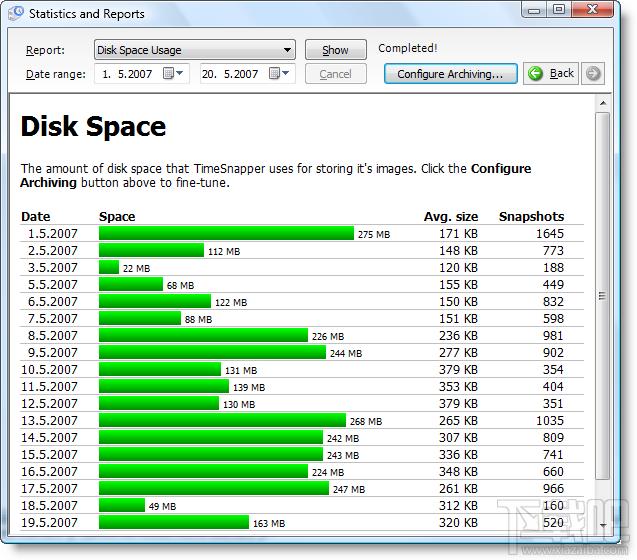Open the Report dropdown showing Disk Space Usage
Screen dimensions: 637x560
coord(195,50)
